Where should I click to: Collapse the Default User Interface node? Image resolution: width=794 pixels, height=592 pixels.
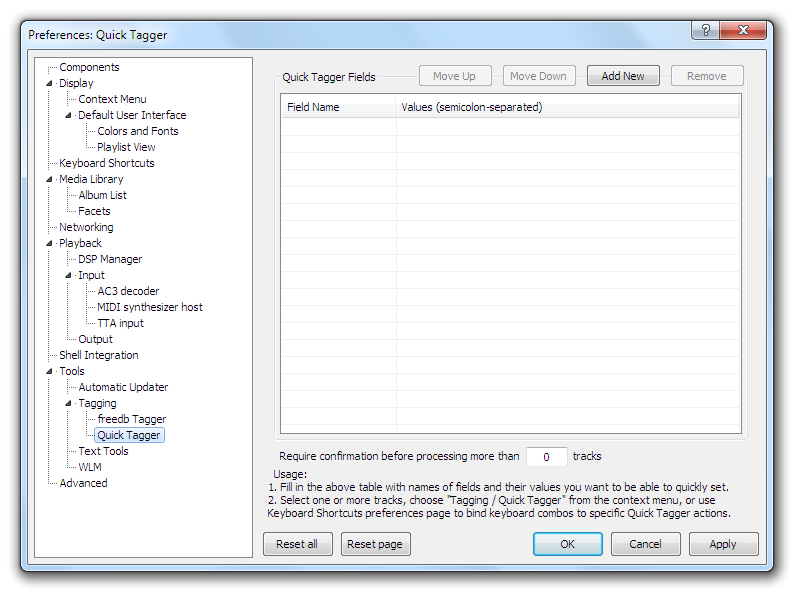tap(69, 116)
